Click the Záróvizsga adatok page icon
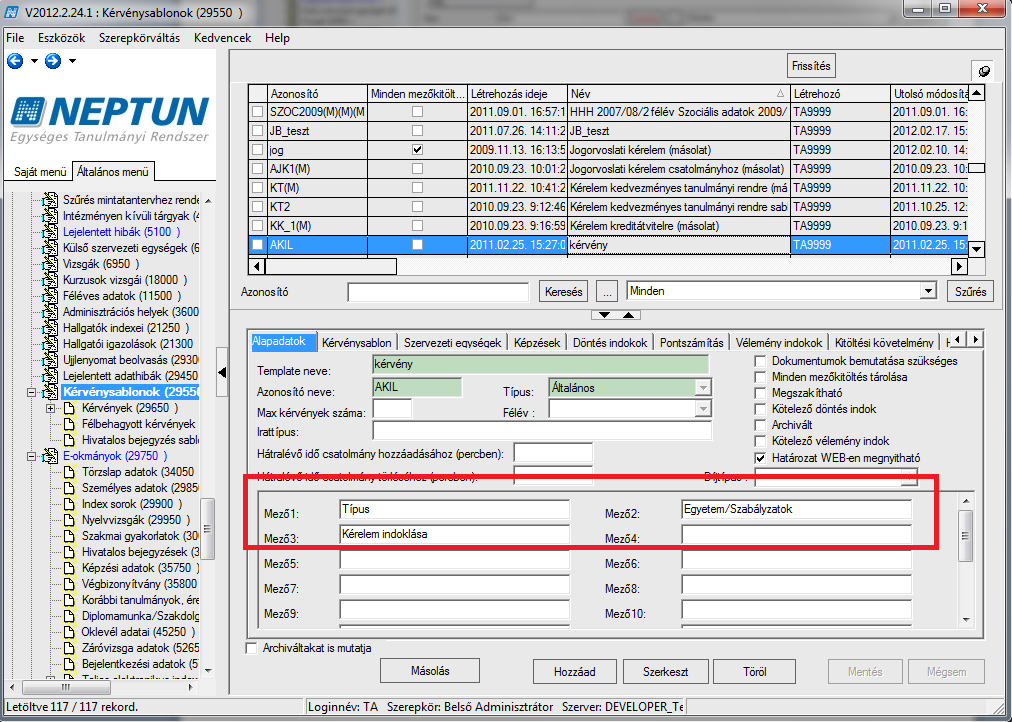The width and height of the screenshot is (1012, 722). [70, 648]
